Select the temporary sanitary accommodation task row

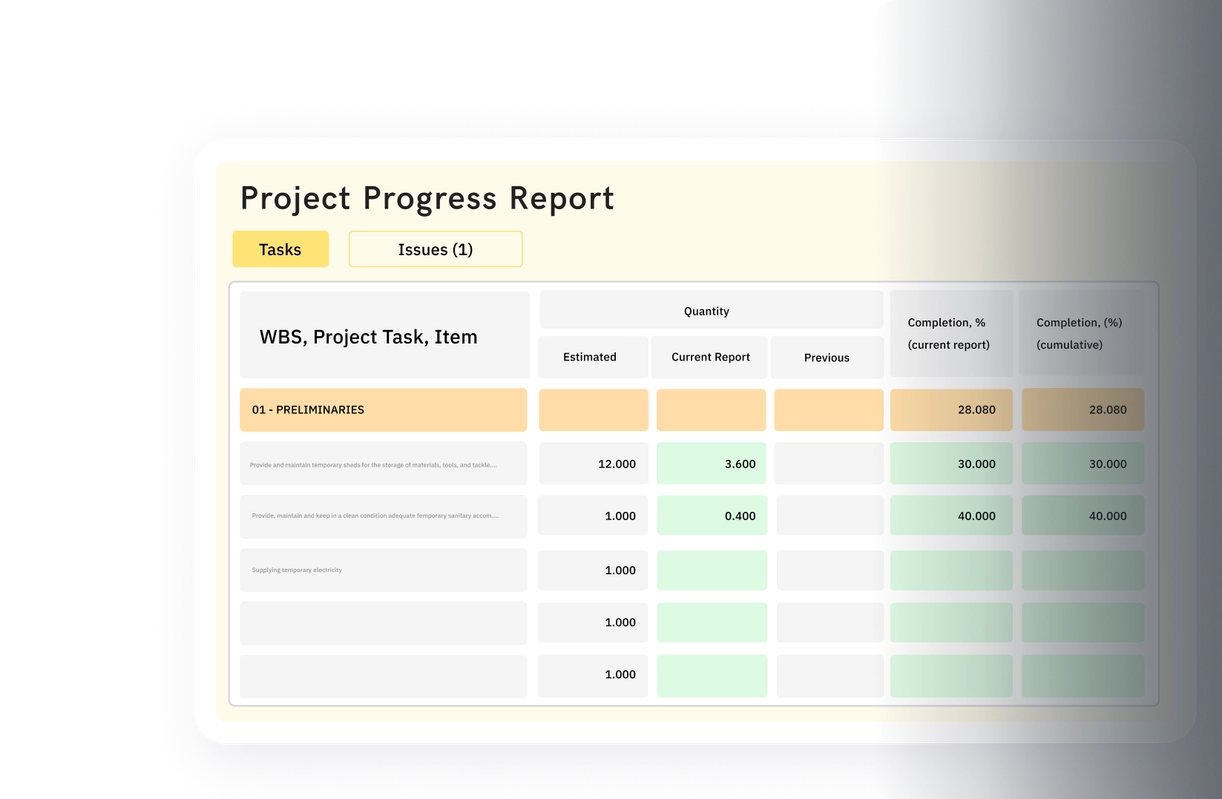(x=383, y=516)
